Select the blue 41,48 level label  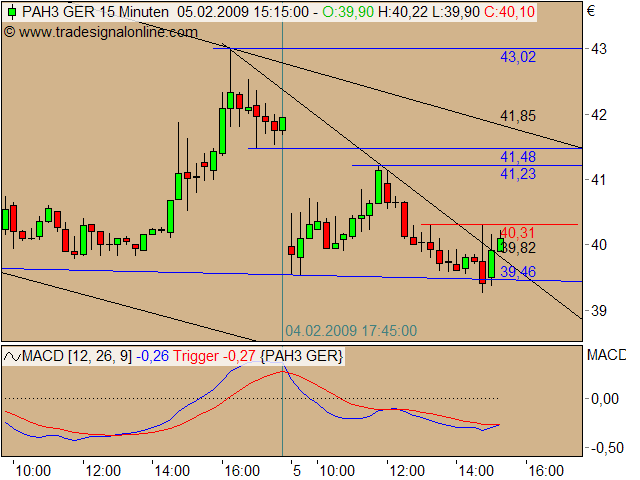coord(518,157)
